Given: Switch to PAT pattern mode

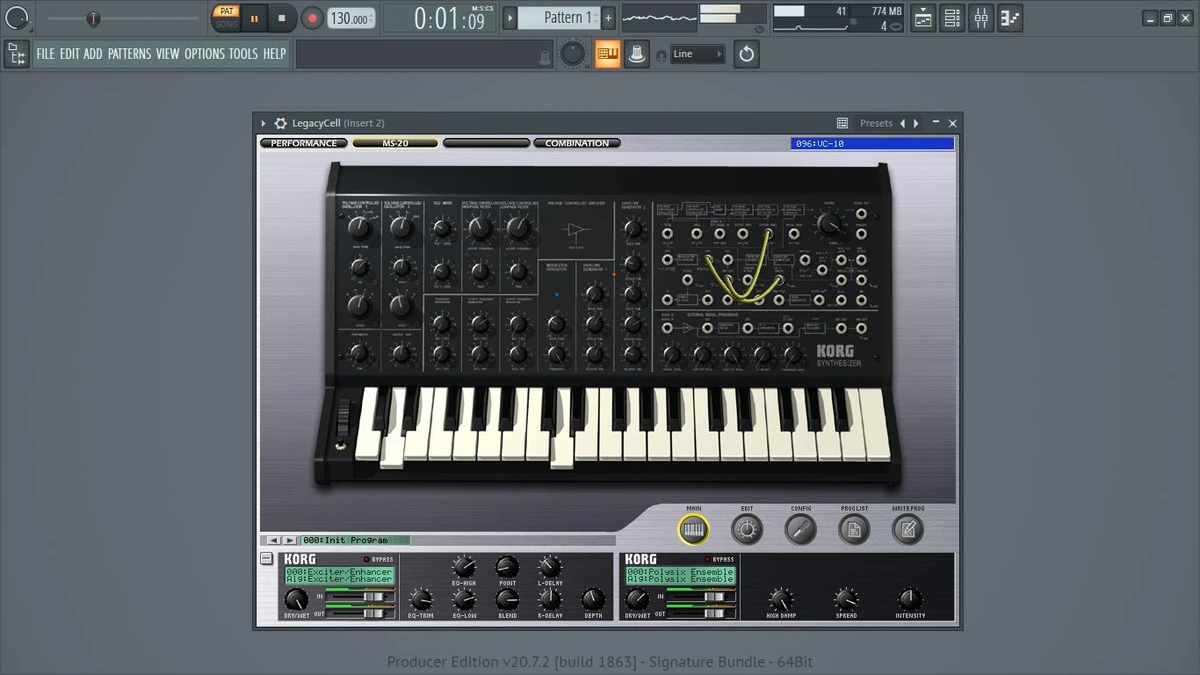Looking at the screenshot, I should (x=227, y=12).
